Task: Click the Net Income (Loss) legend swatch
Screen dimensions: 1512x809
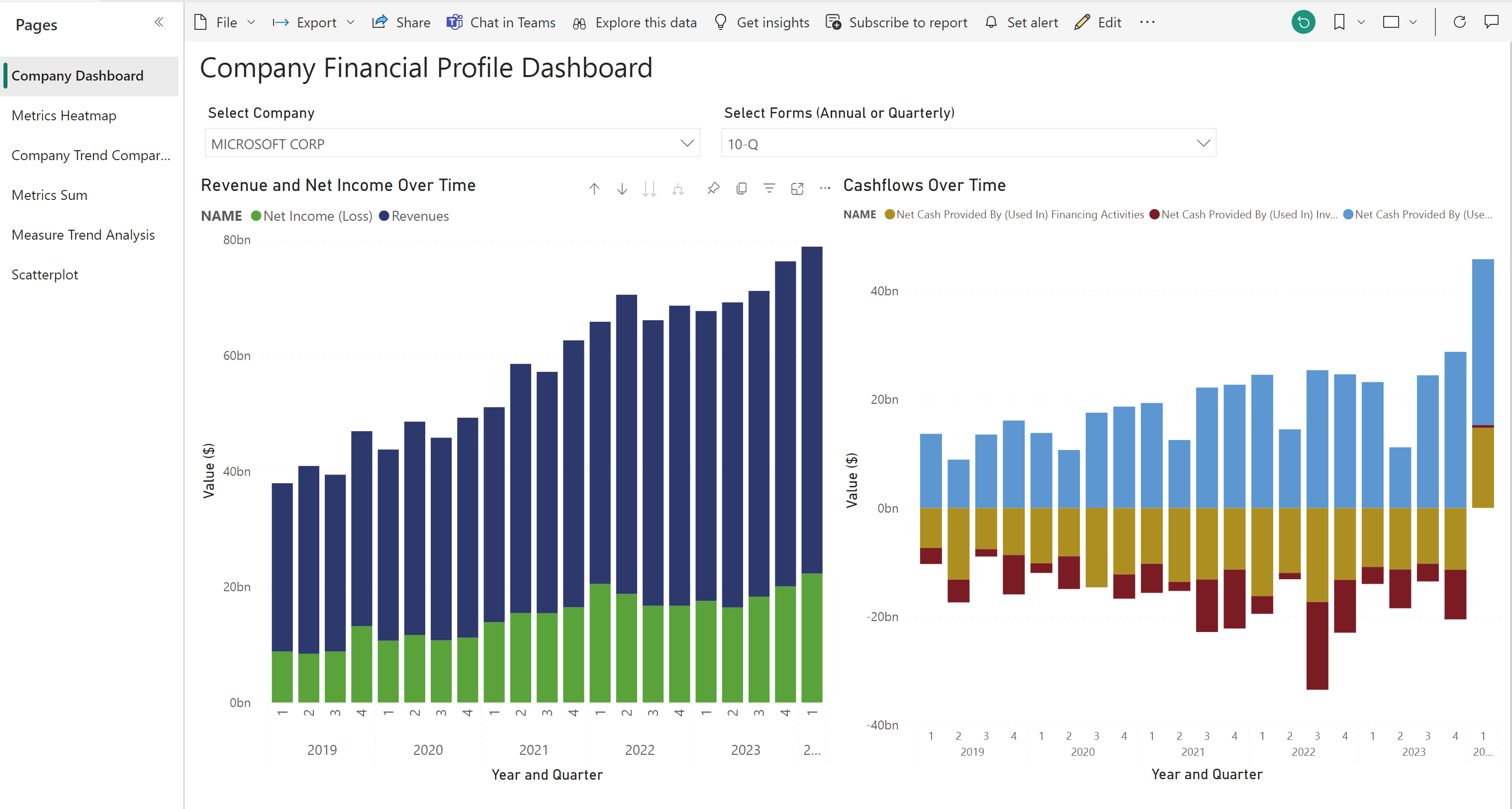Action: [x=256, y=216]
